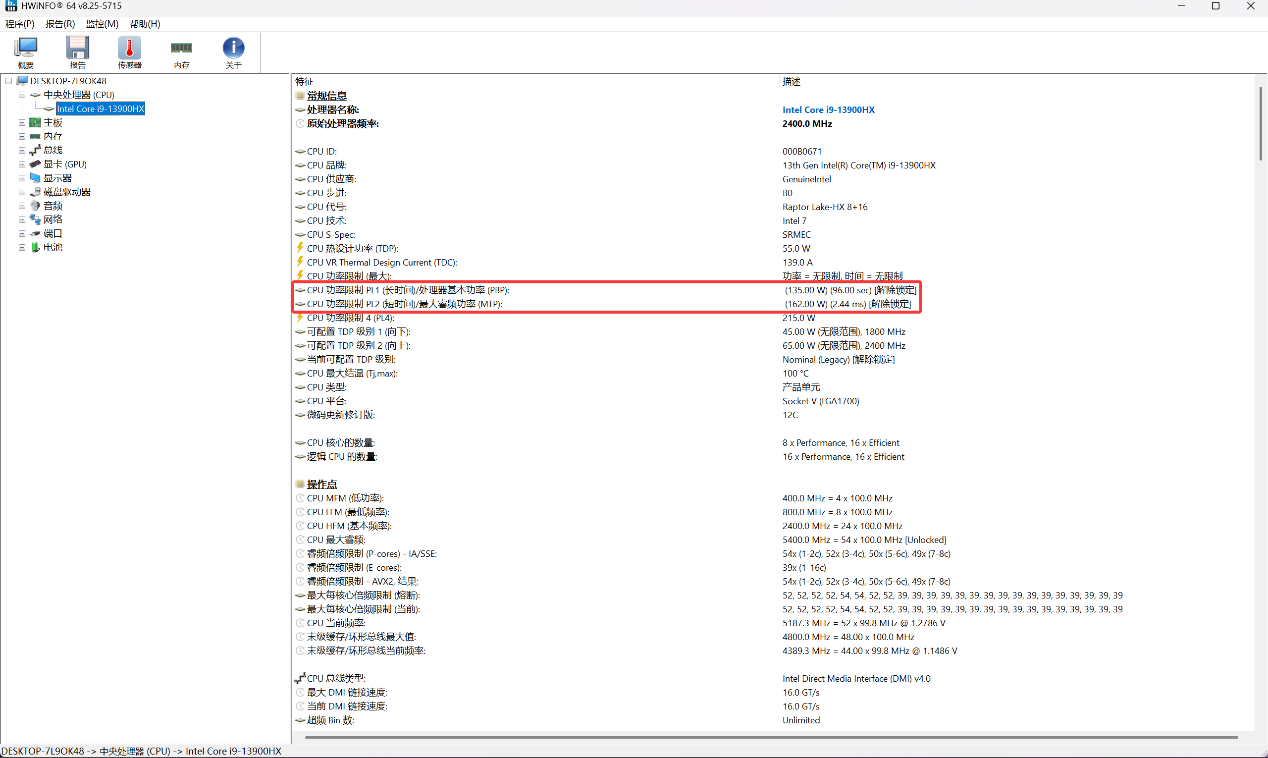Open the 帮助(H) menu
1268x758 pixels.
tap(145, 23)
